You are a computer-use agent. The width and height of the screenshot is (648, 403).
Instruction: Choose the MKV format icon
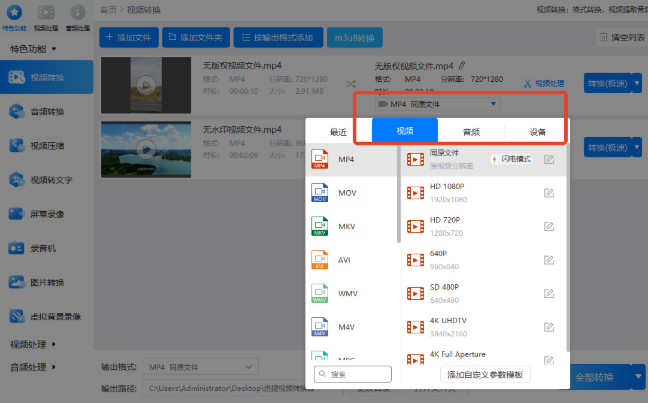pyautogui.click(x=319, y=226)
